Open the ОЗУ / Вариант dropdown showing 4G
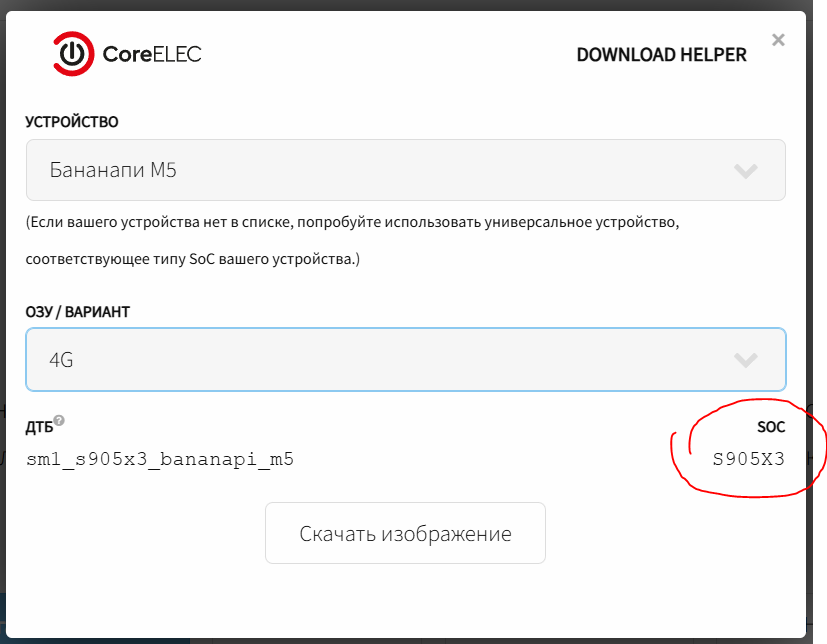The height and width of the screenshot is (644, 827). [x=405, y=359]
